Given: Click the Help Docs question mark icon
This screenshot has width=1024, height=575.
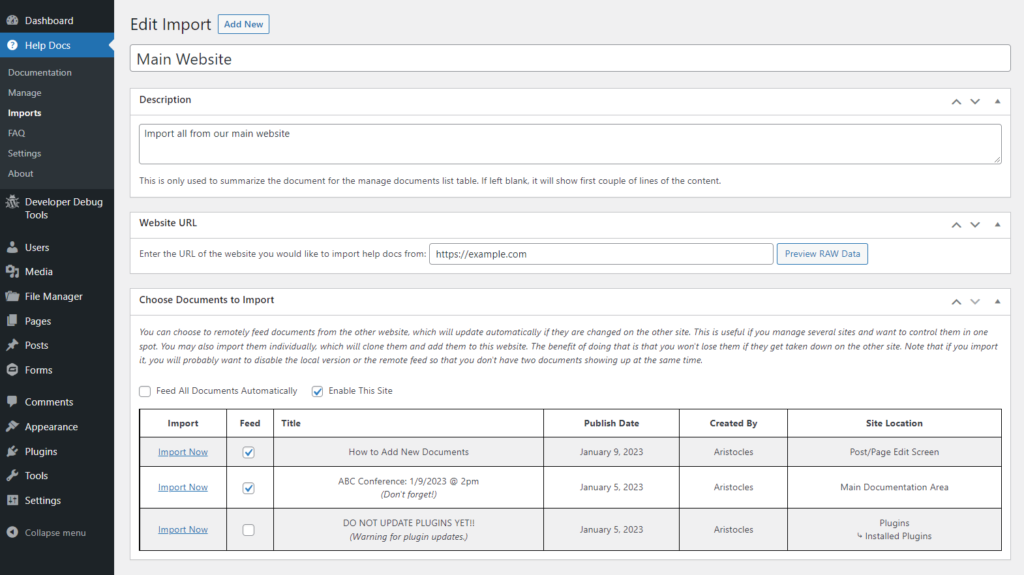Looking at the screenshot, I should pyautogui.click(x=12, y=45).
